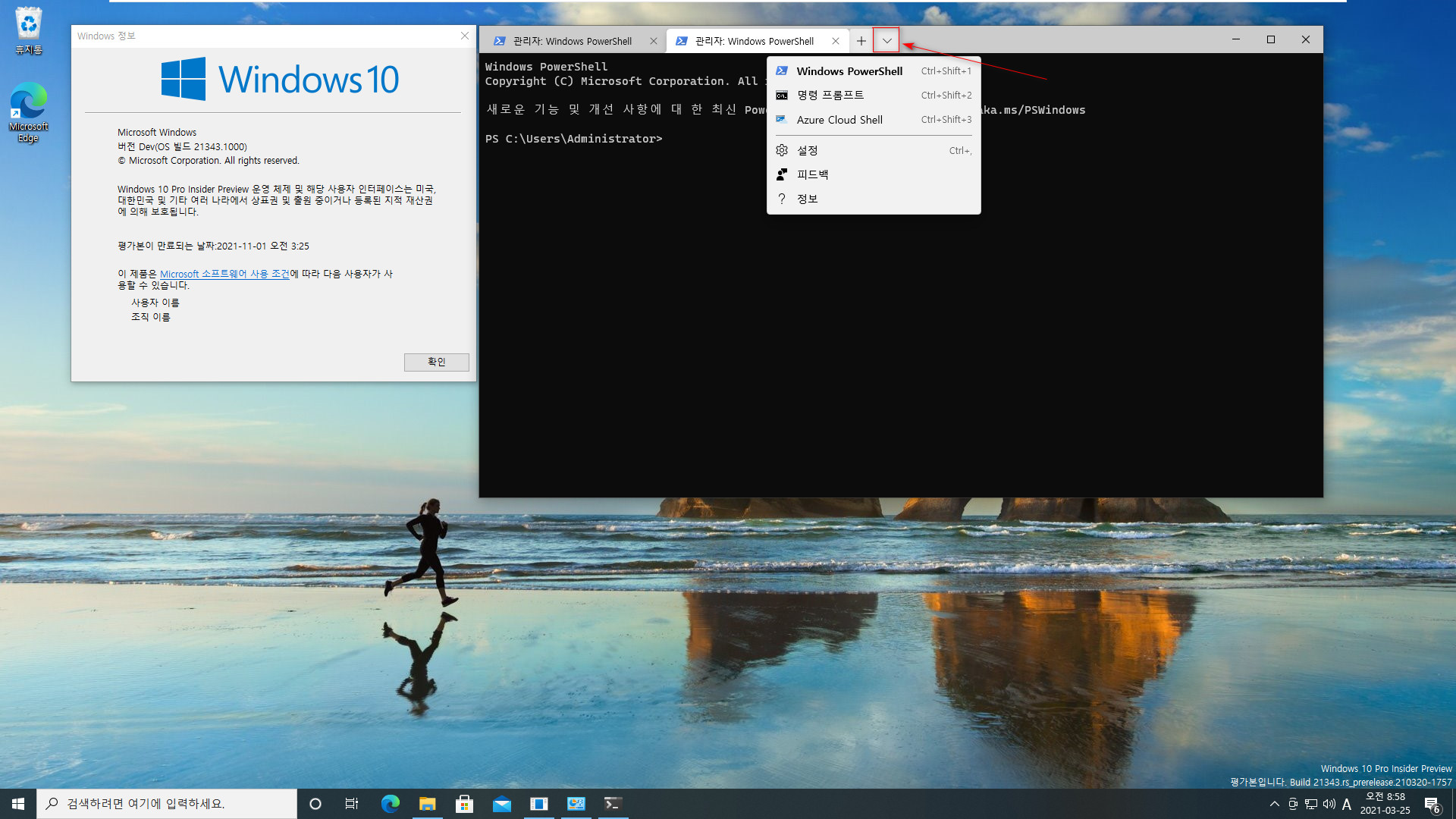Open the Action Center notifications icon
The width and height of the screenshot is (1456, 819).
tap(1432, 804)
